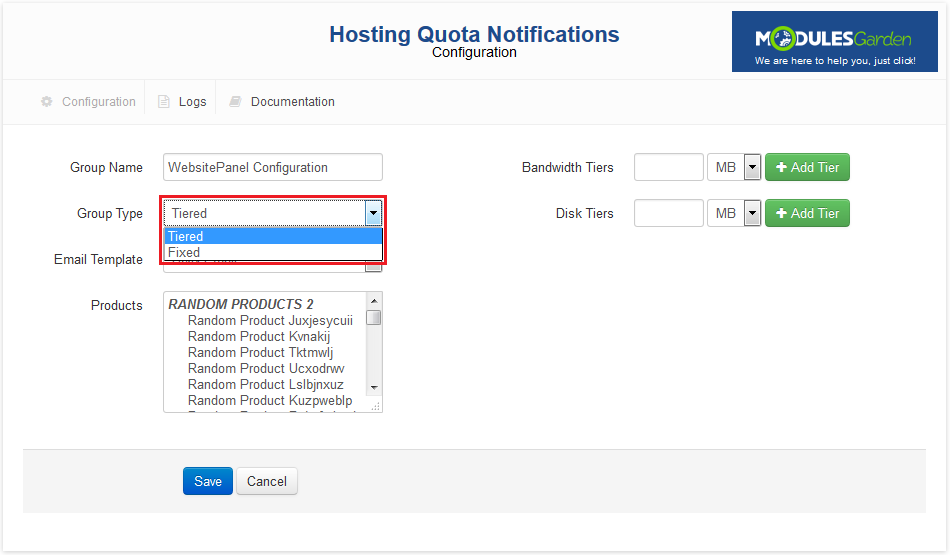Add a tier for Disk Tiers
The width and height of the screenshot is (950, 555).
[807, 213]
